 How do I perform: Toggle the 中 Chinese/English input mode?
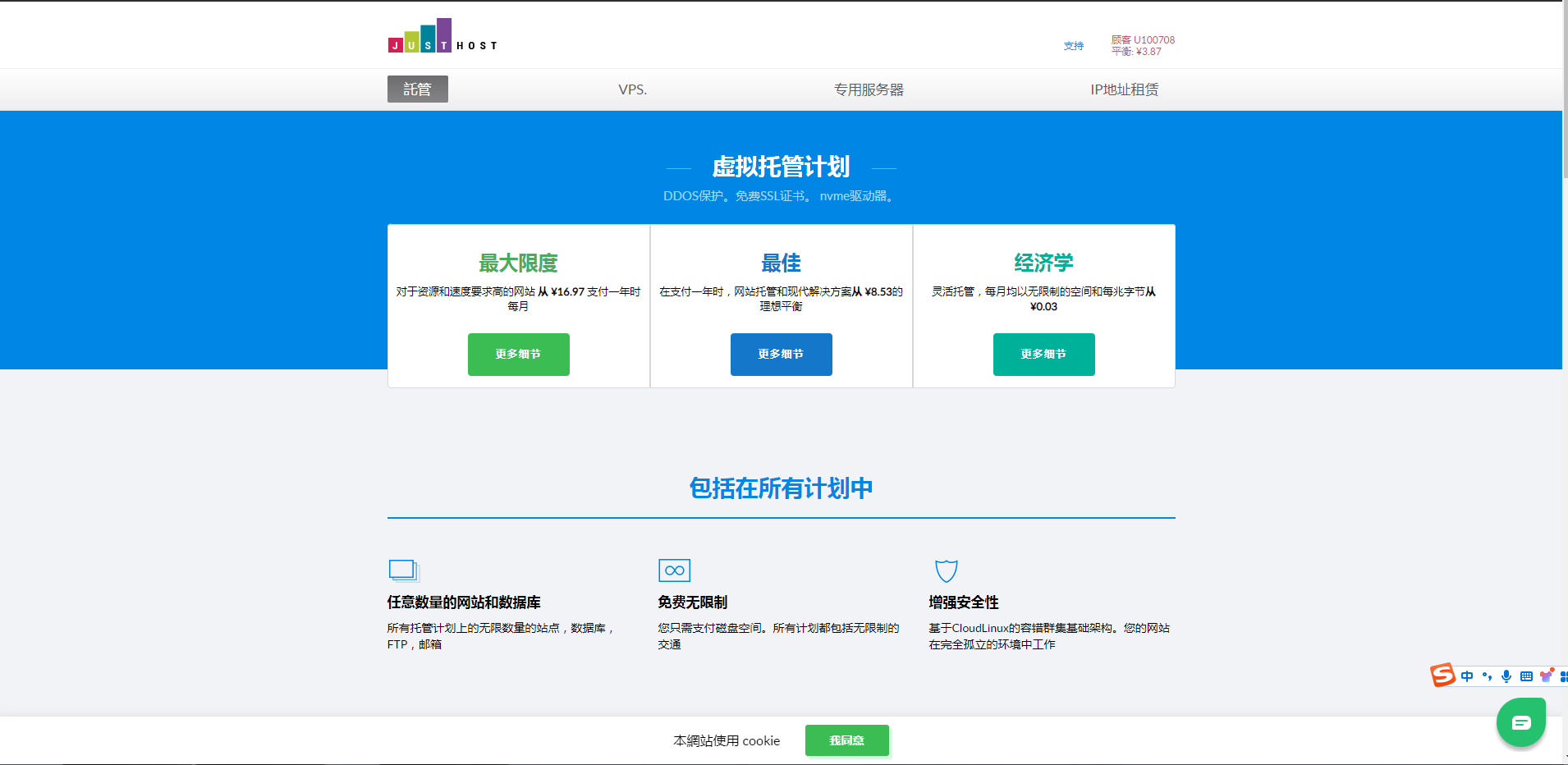click(x=1467, y=676)
